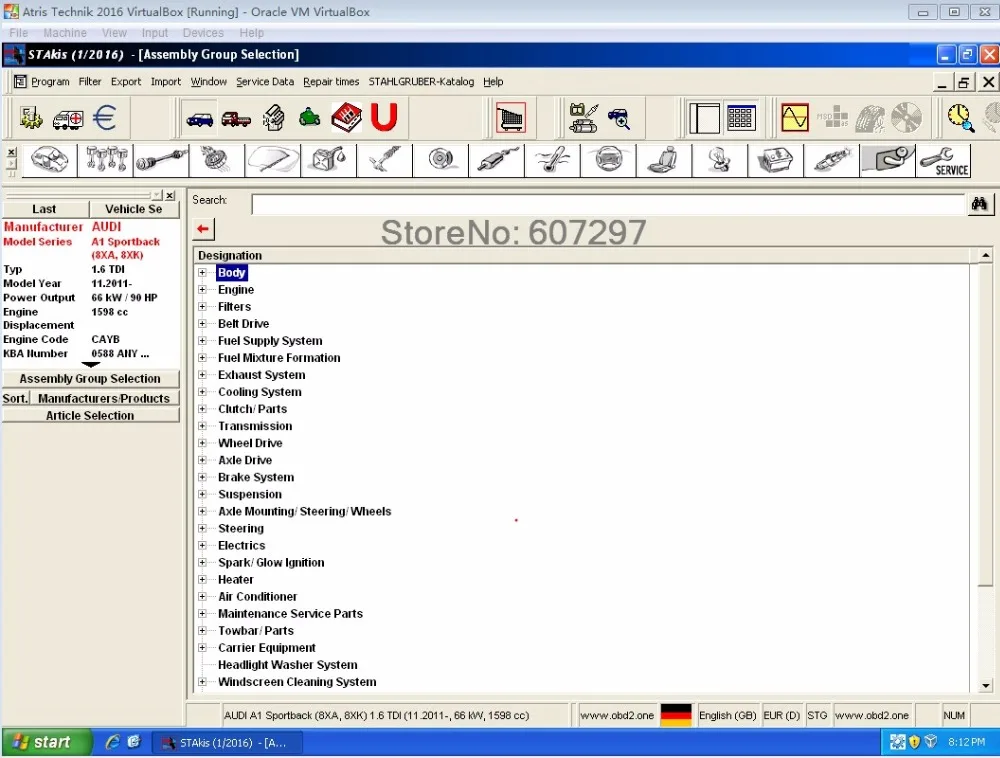Expand the Body tree node
The height and width of the screenshot is (758, 1000).
[202, 273]
